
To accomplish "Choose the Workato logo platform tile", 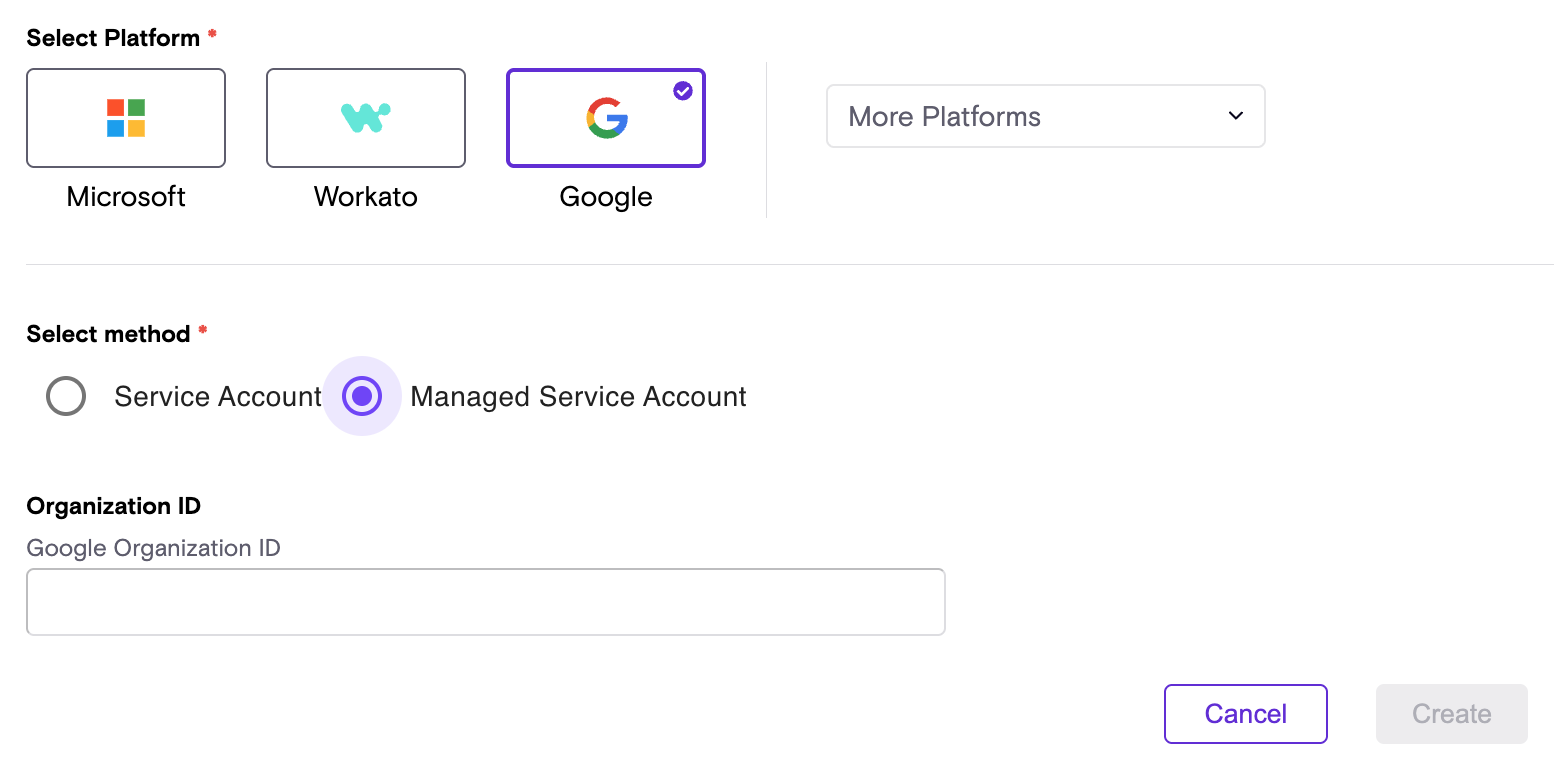I will click(x=366, y=118).
